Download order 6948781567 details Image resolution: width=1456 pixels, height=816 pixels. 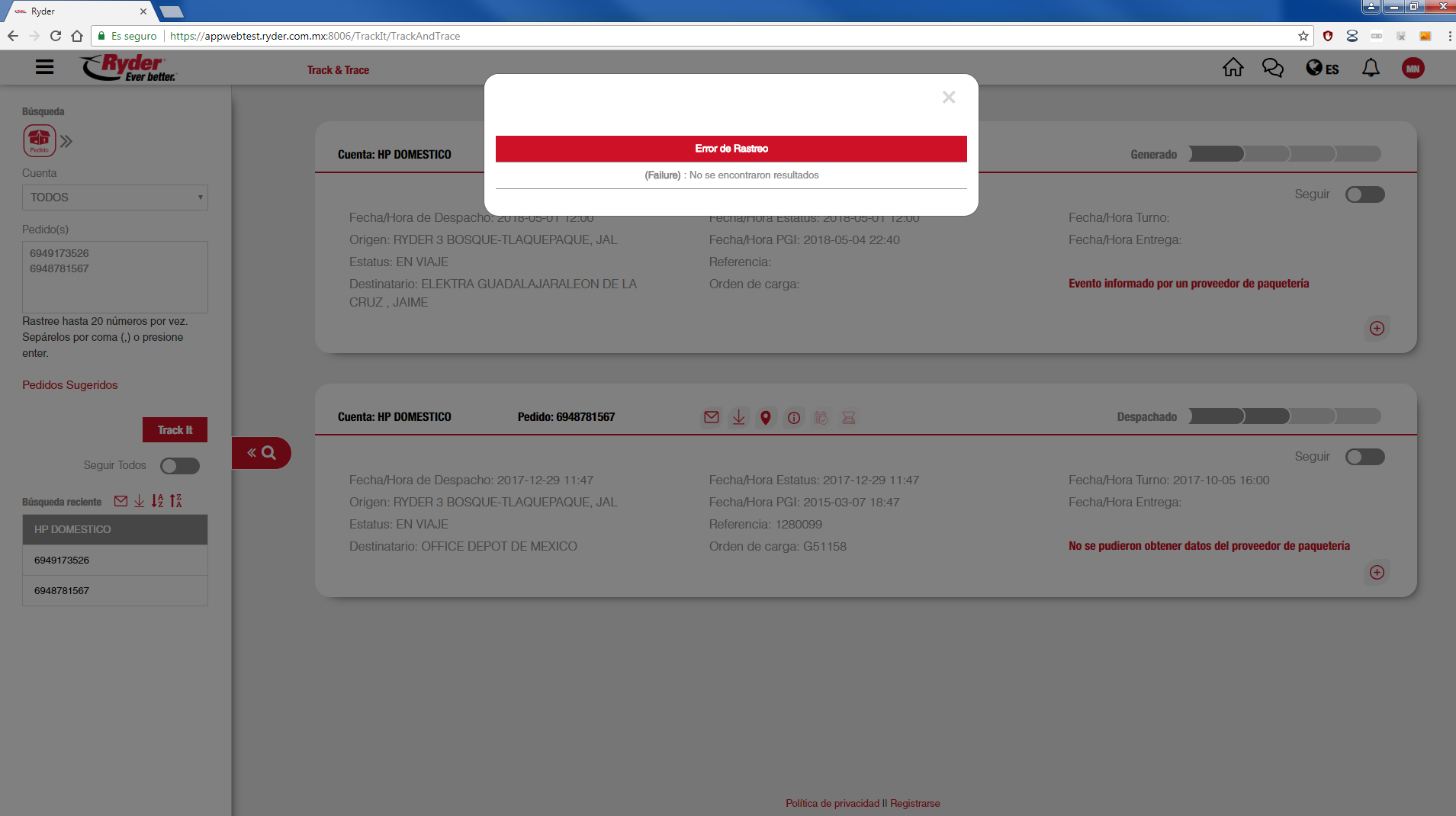[x=738, y=417]
